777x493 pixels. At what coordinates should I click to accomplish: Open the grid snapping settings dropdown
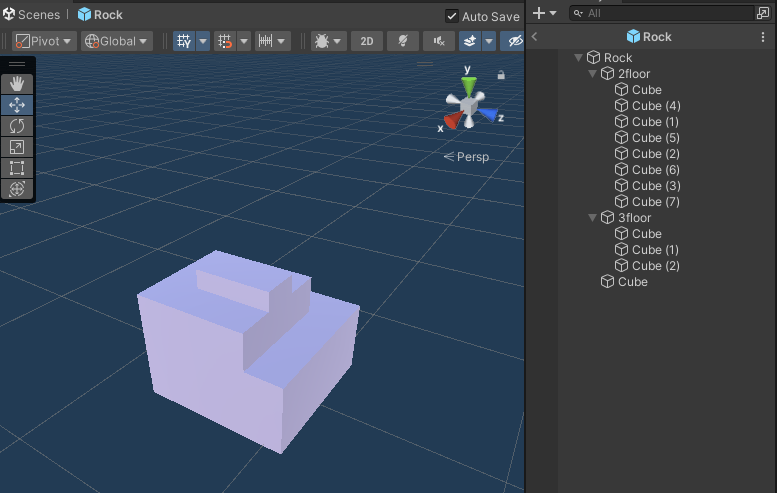click(244, 41)
